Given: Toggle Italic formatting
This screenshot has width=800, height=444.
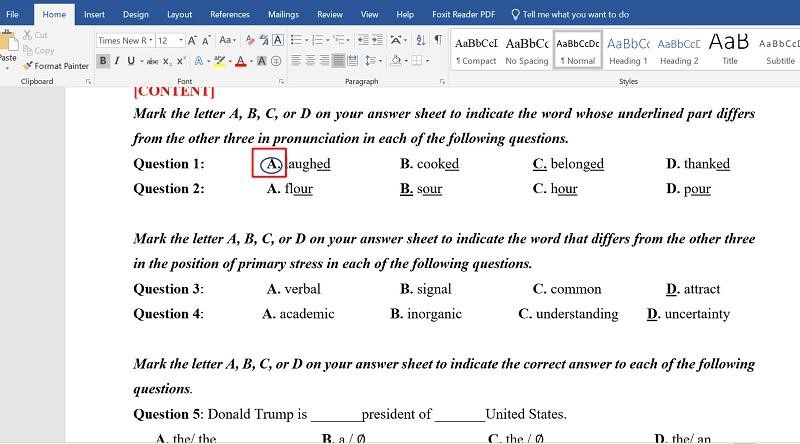Looking at the screenshot, I should (x=117, y=61).
